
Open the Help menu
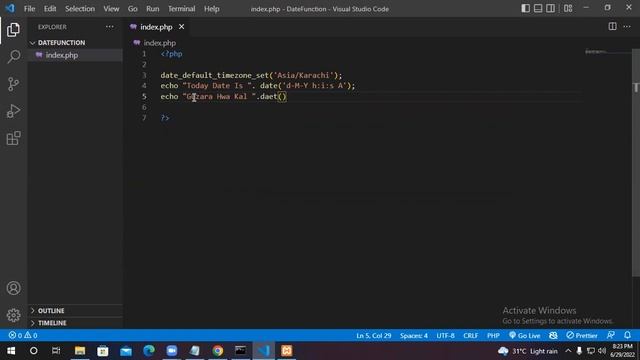(x=211, y=9)
